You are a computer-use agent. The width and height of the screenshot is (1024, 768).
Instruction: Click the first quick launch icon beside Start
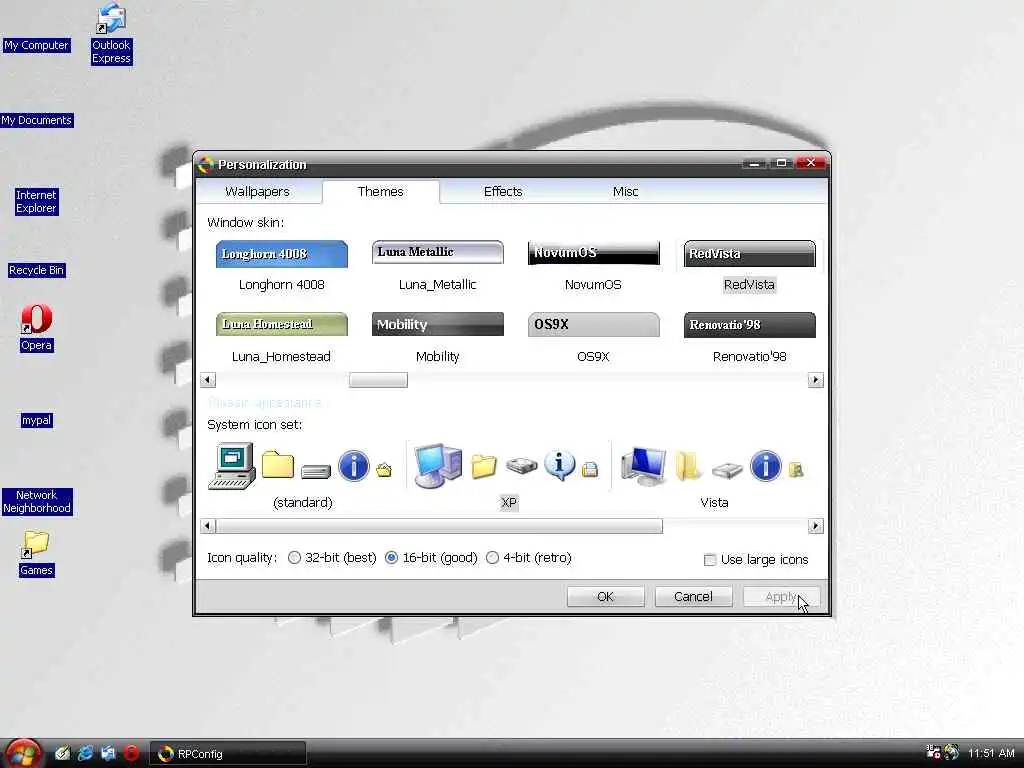(x=63, y=753)
